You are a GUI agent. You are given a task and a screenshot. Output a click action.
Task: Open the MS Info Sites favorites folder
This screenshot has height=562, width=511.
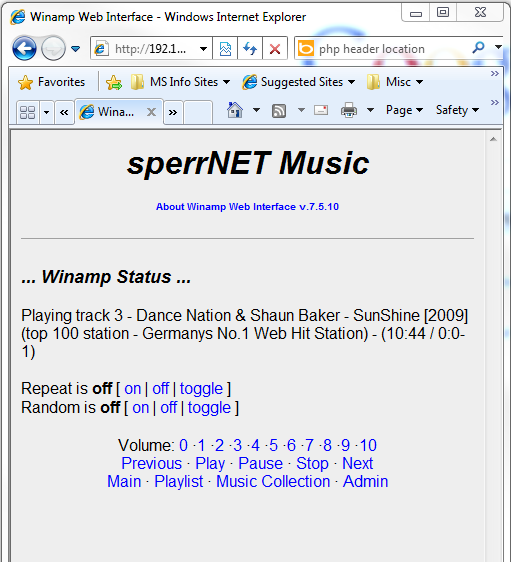[180, 82]
